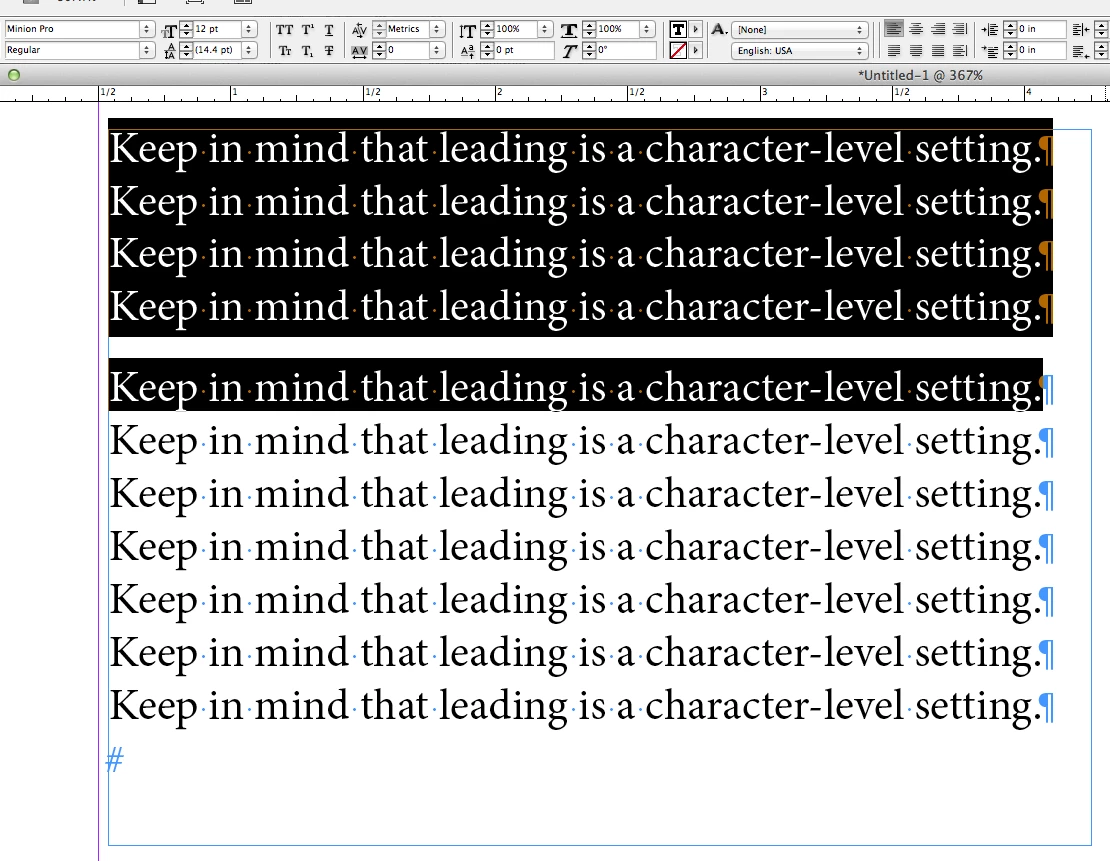This screenshot has height=861, width=1110.
Task: Open the English: USA language dropdown
Action: tap(799, 51)
